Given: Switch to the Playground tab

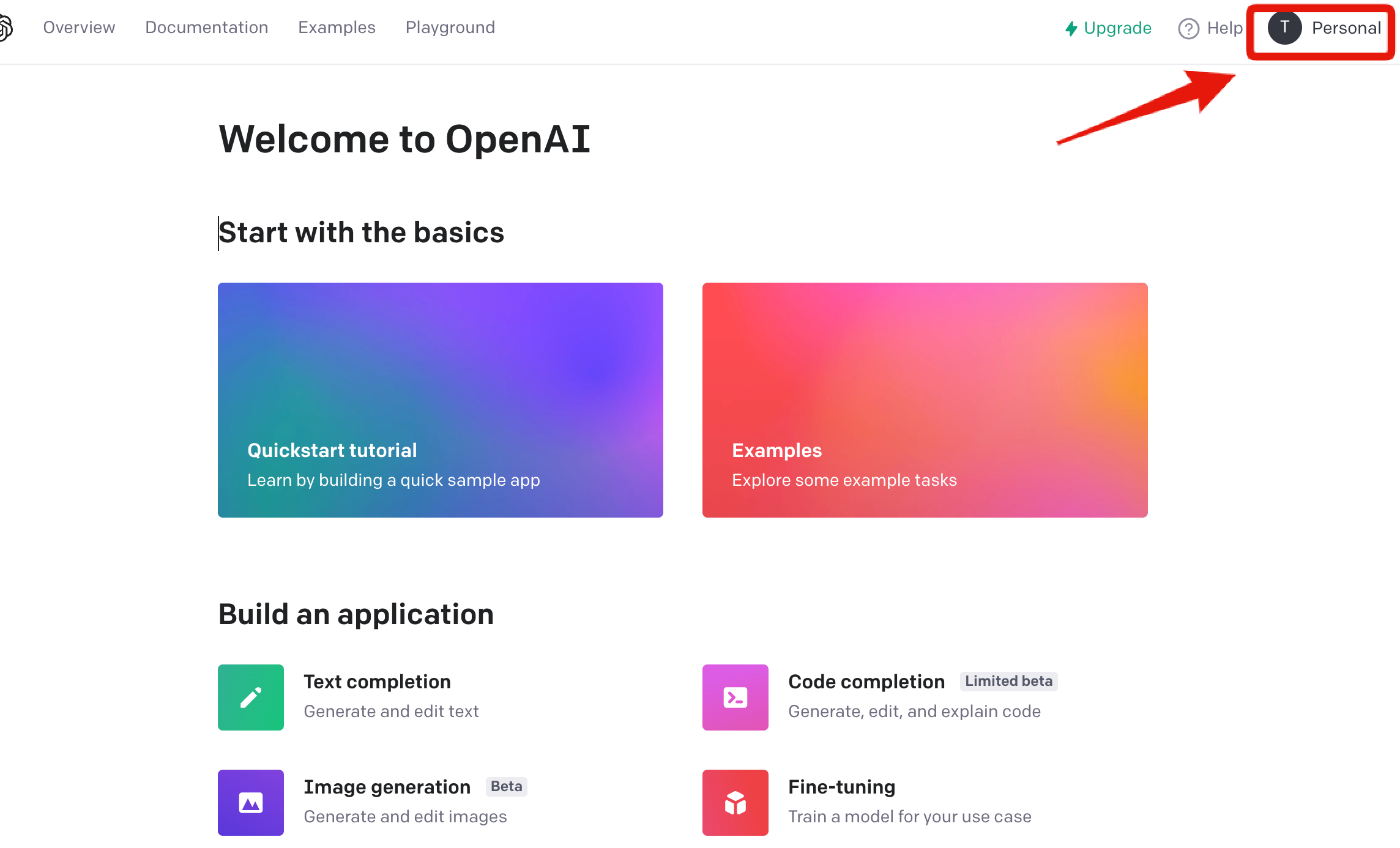Looking at the screenshot, I should (x=450, y=28).
